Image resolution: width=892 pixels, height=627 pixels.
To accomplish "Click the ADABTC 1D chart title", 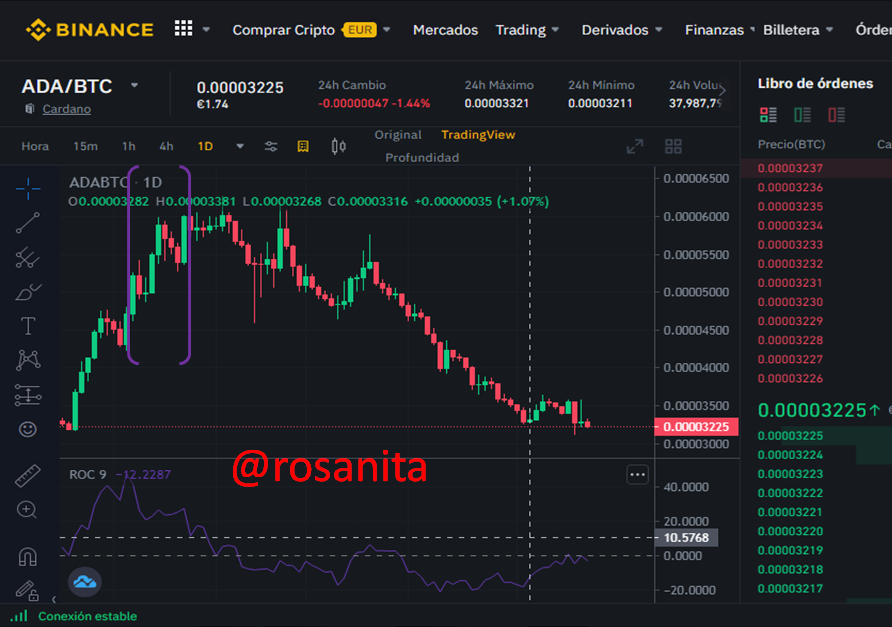I will tap(115, 182).
